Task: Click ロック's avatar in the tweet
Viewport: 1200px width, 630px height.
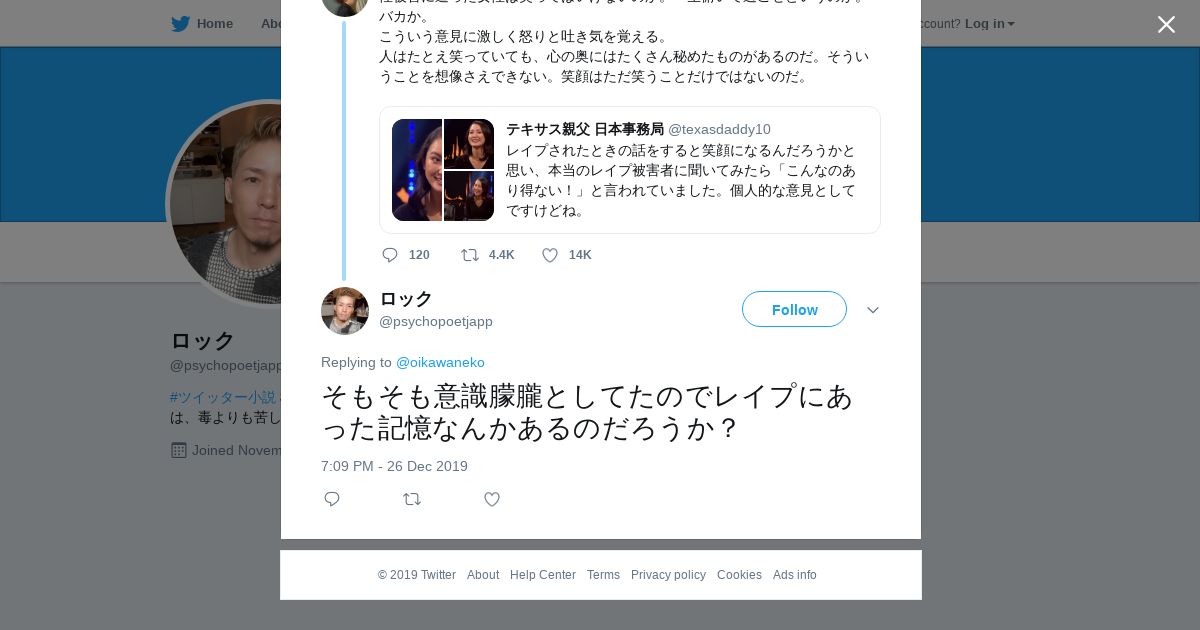Action: [345, 310]
